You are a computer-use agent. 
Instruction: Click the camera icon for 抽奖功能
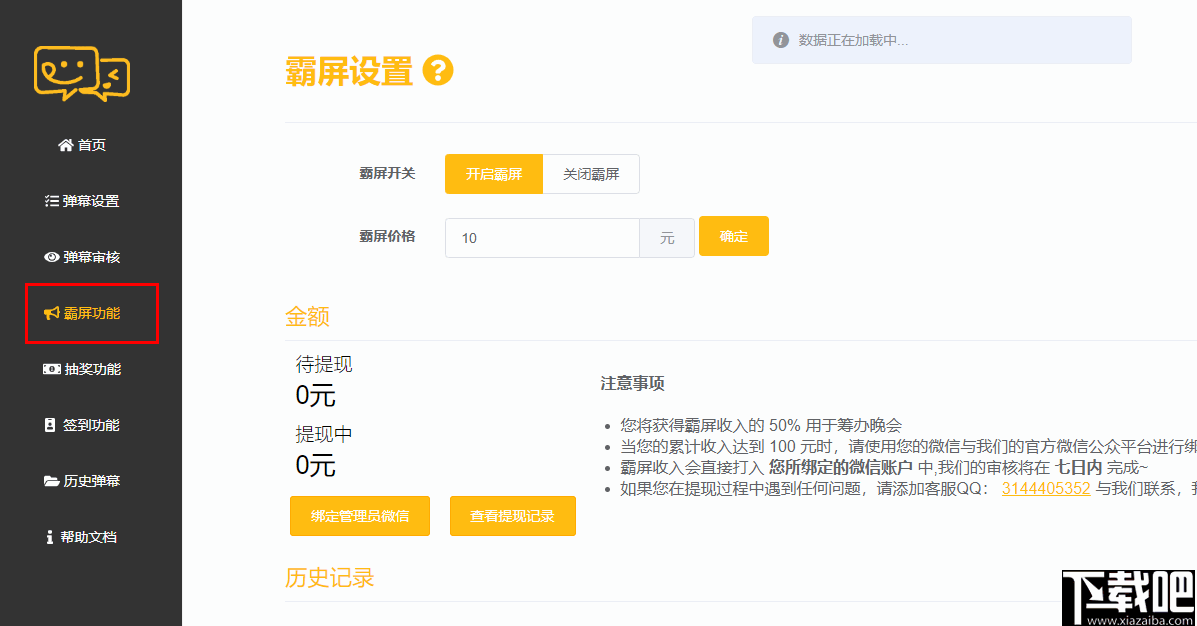pyautogui.click(x=53, y=369)
